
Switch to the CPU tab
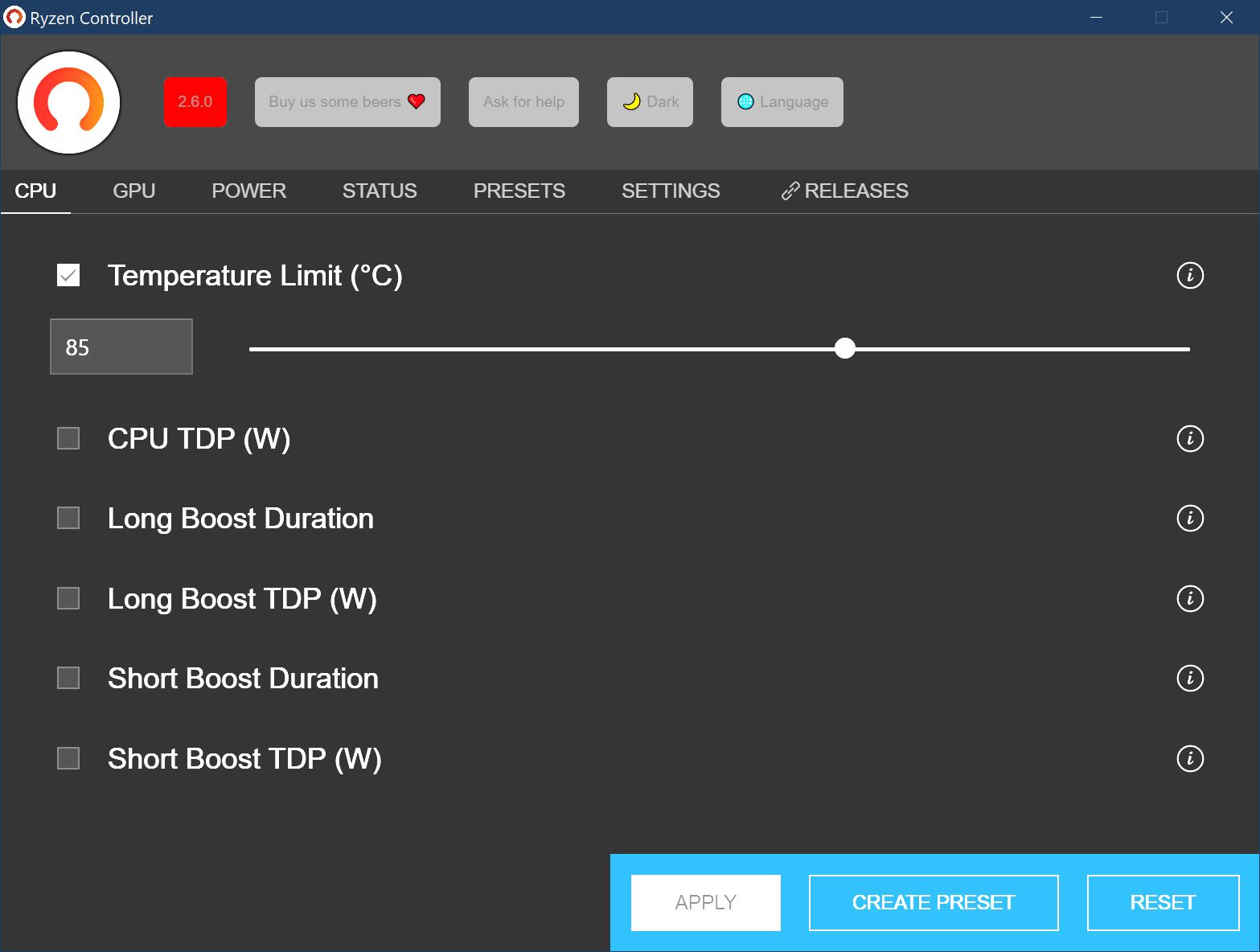(x=35, y=191)
